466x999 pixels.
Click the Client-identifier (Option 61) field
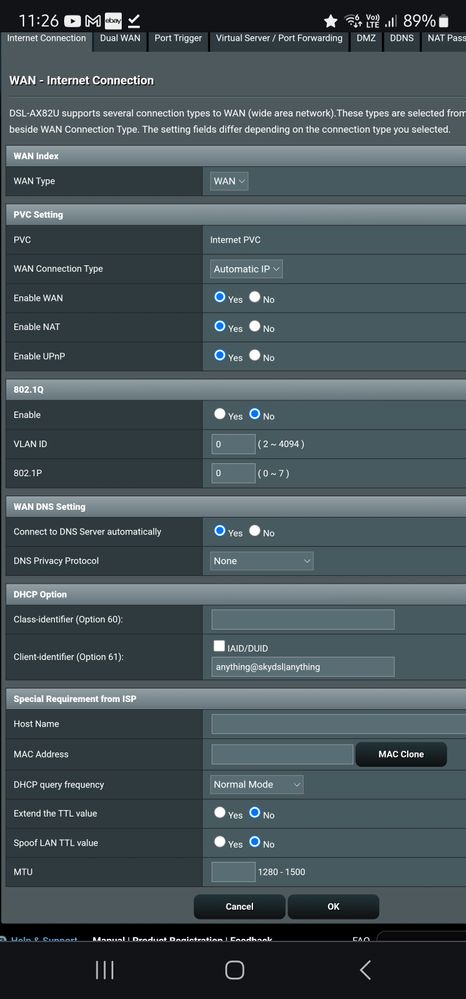303,667
